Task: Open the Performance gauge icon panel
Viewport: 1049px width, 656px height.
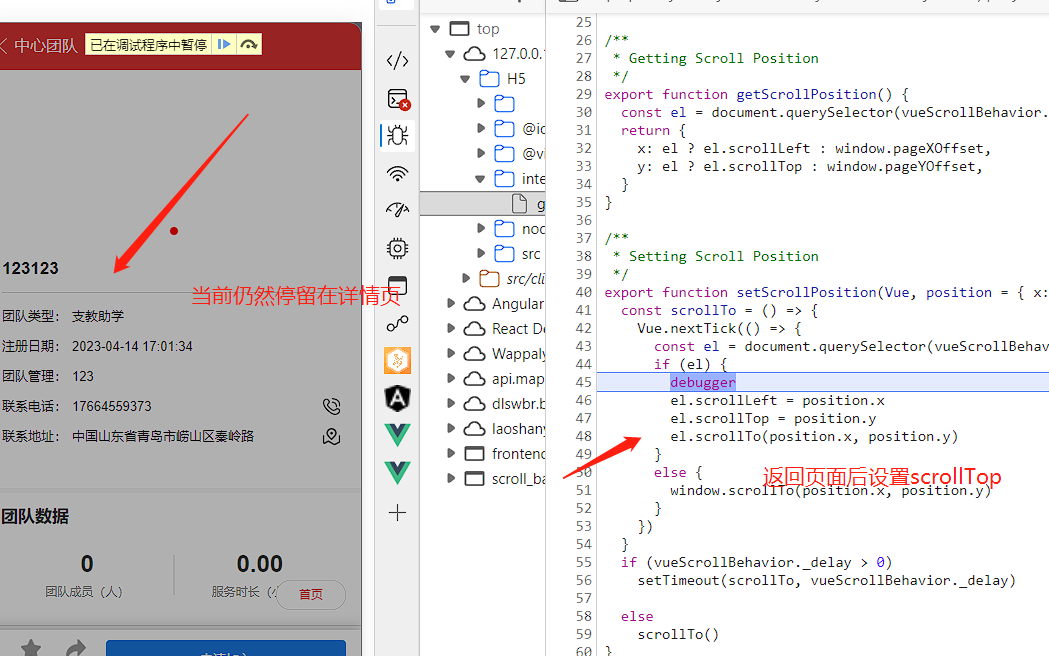Action: (397, 210)
